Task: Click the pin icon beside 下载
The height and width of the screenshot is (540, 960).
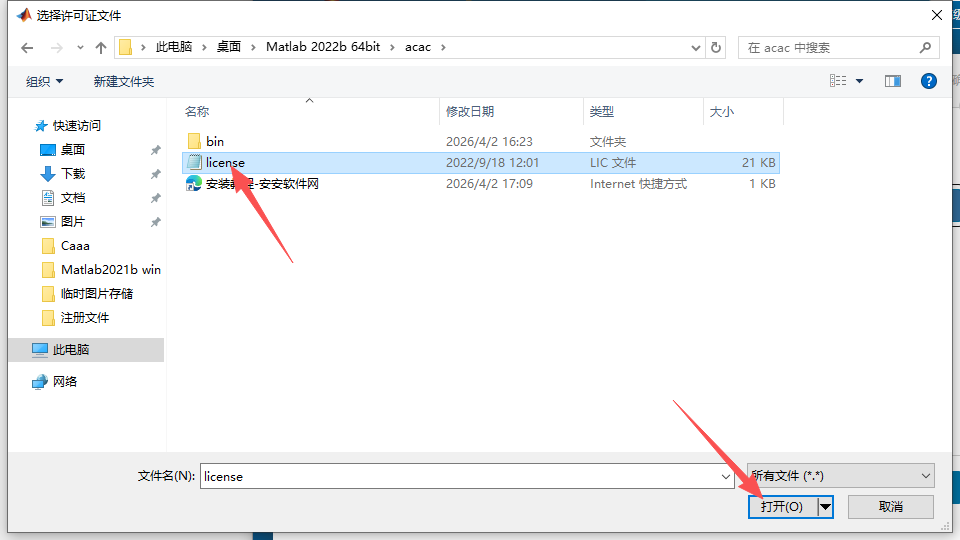Action: click(156, 174)
